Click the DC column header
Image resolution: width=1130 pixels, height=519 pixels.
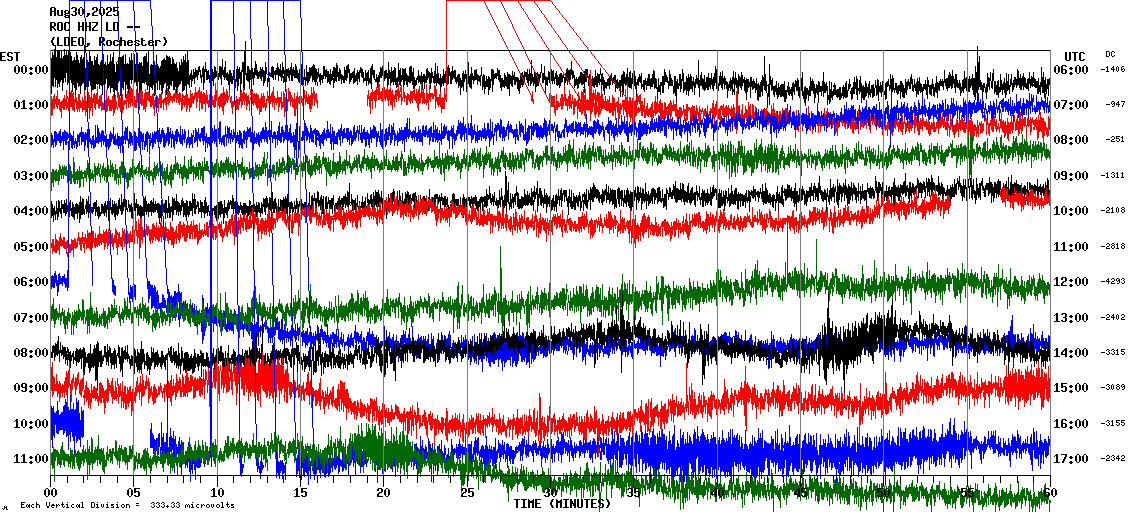pos(1110,54)
